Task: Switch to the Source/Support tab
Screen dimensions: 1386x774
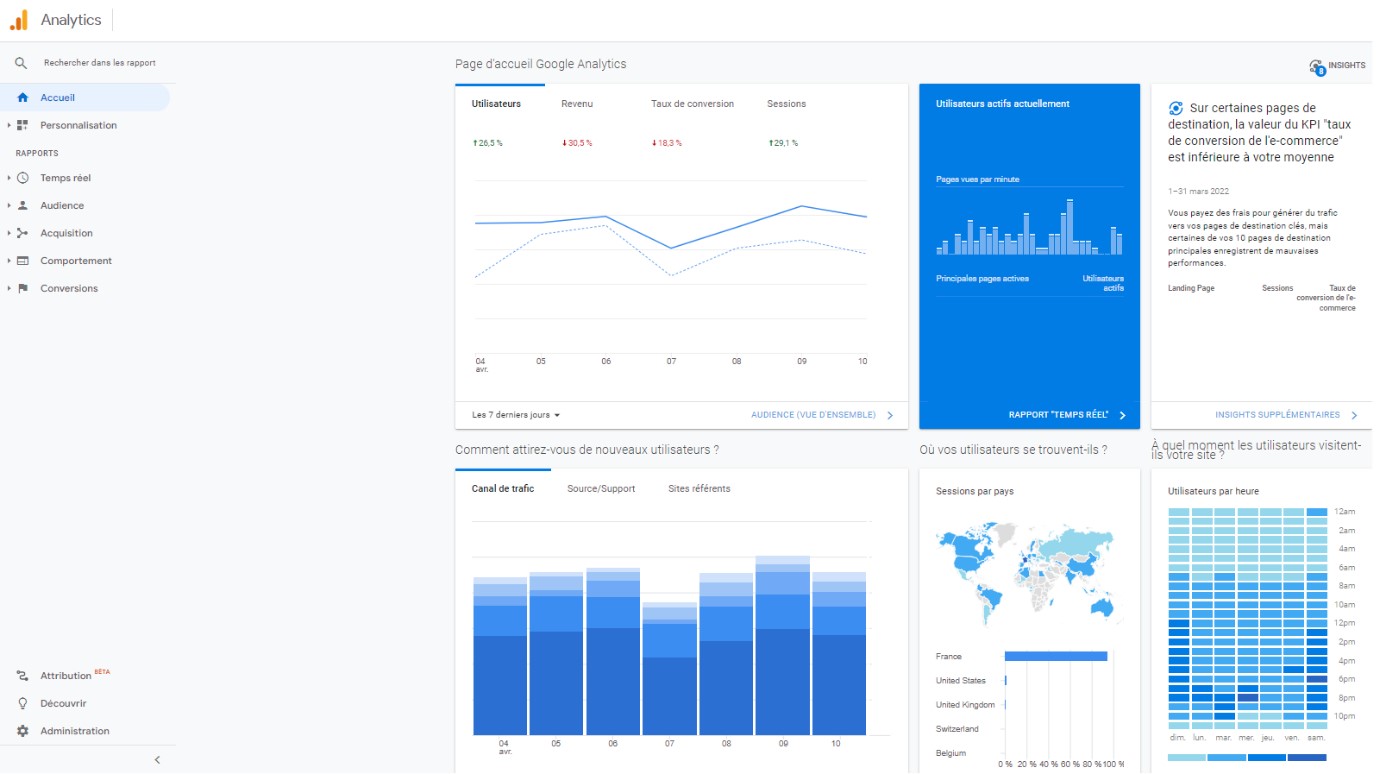Action: click(601, 489)
